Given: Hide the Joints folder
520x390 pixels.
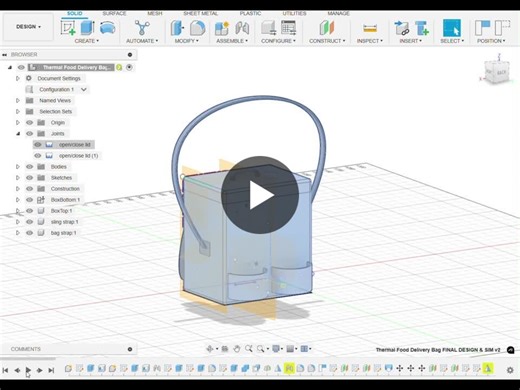Looking at the screenshot, I should (x=29, y=134).
